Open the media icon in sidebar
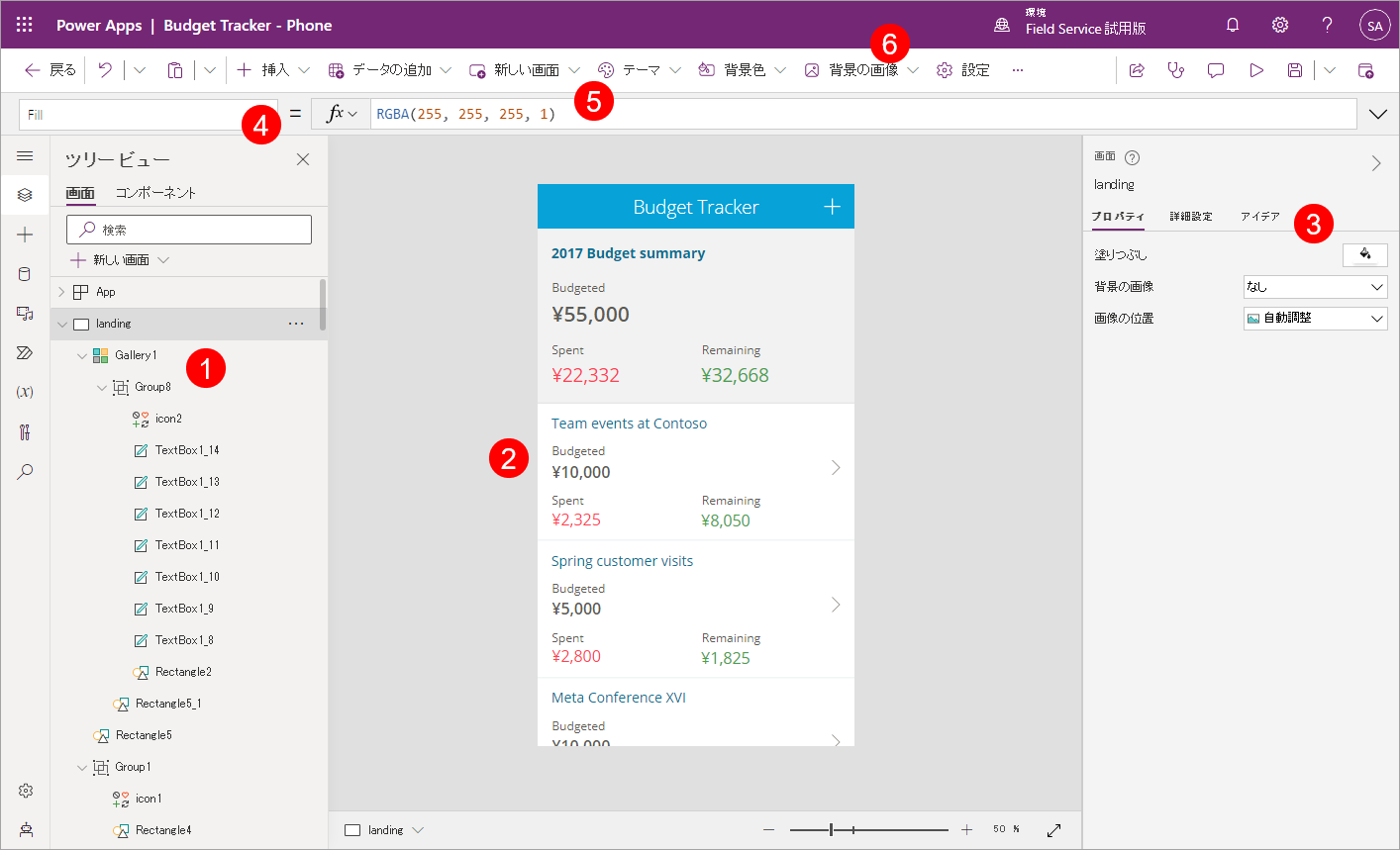Screen dimensions: 1400x850 [25, 314]
